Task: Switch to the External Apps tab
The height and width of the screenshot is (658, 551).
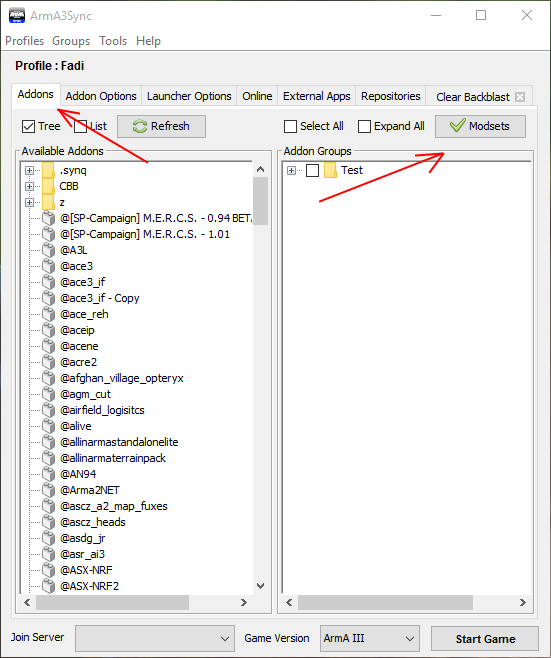Action: (316, 96)
